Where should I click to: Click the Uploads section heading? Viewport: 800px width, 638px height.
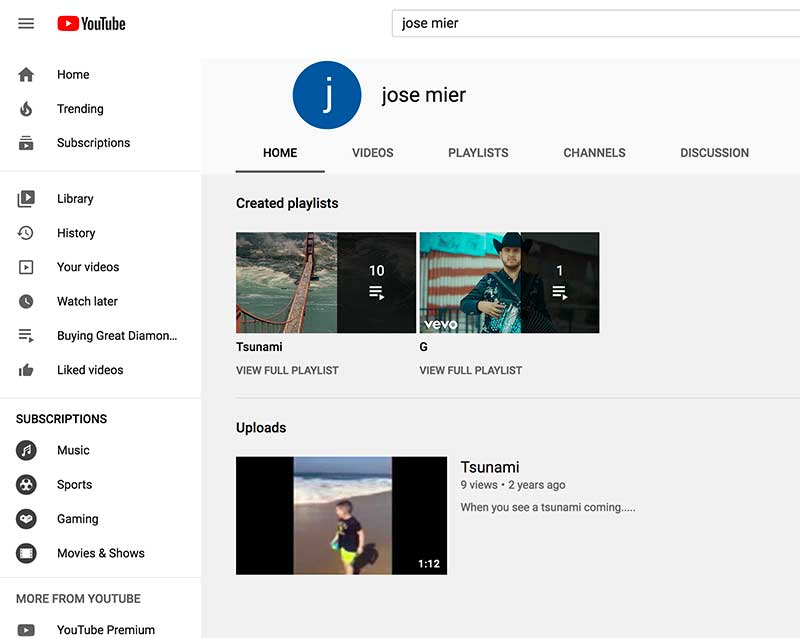(261, 428)
